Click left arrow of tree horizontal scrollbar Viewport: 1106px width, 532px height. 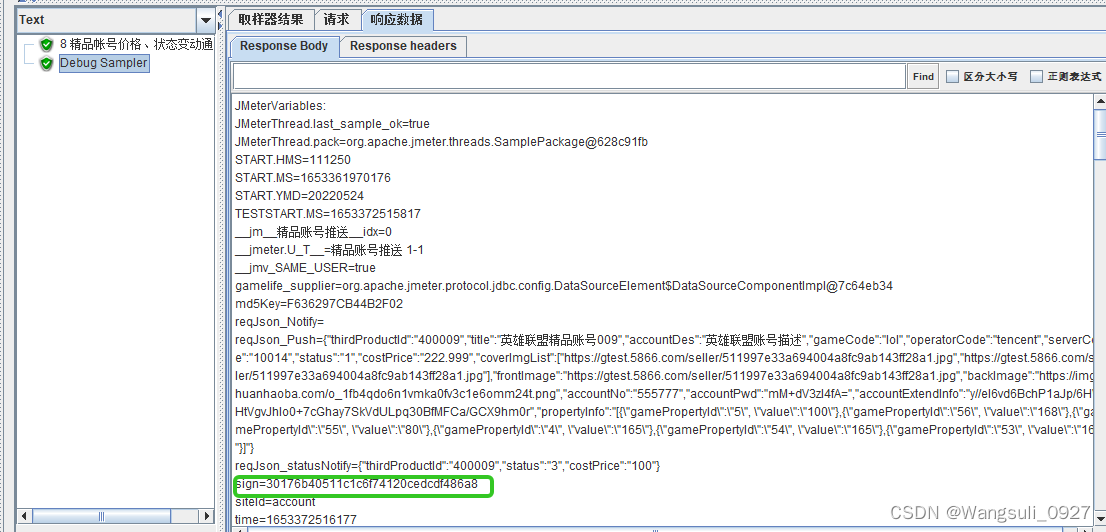24,516
